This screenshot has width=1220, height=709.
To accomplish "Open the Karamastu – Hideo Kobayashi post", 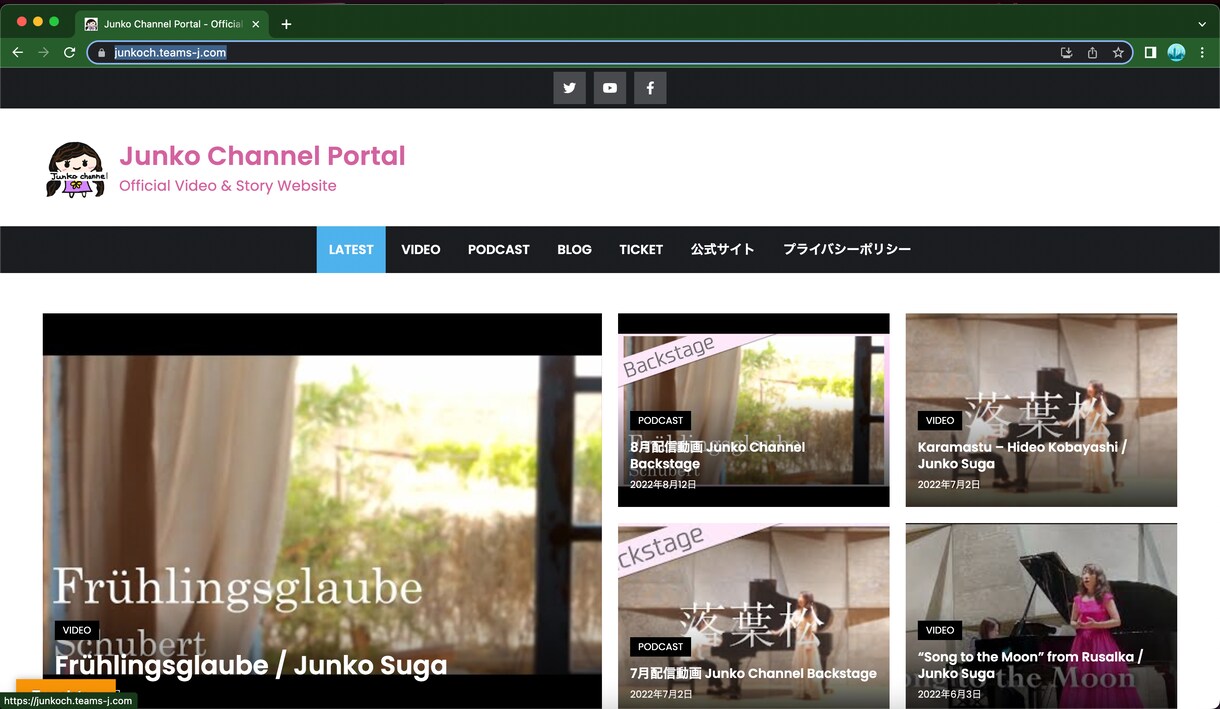I will tap(1022, 455).
